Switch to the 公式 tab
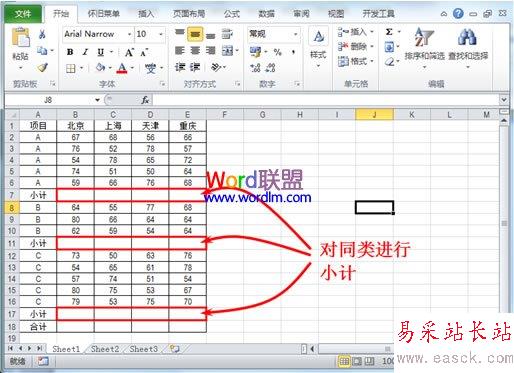514x373 pixels. pyautogui.click(x=232, y=14)
